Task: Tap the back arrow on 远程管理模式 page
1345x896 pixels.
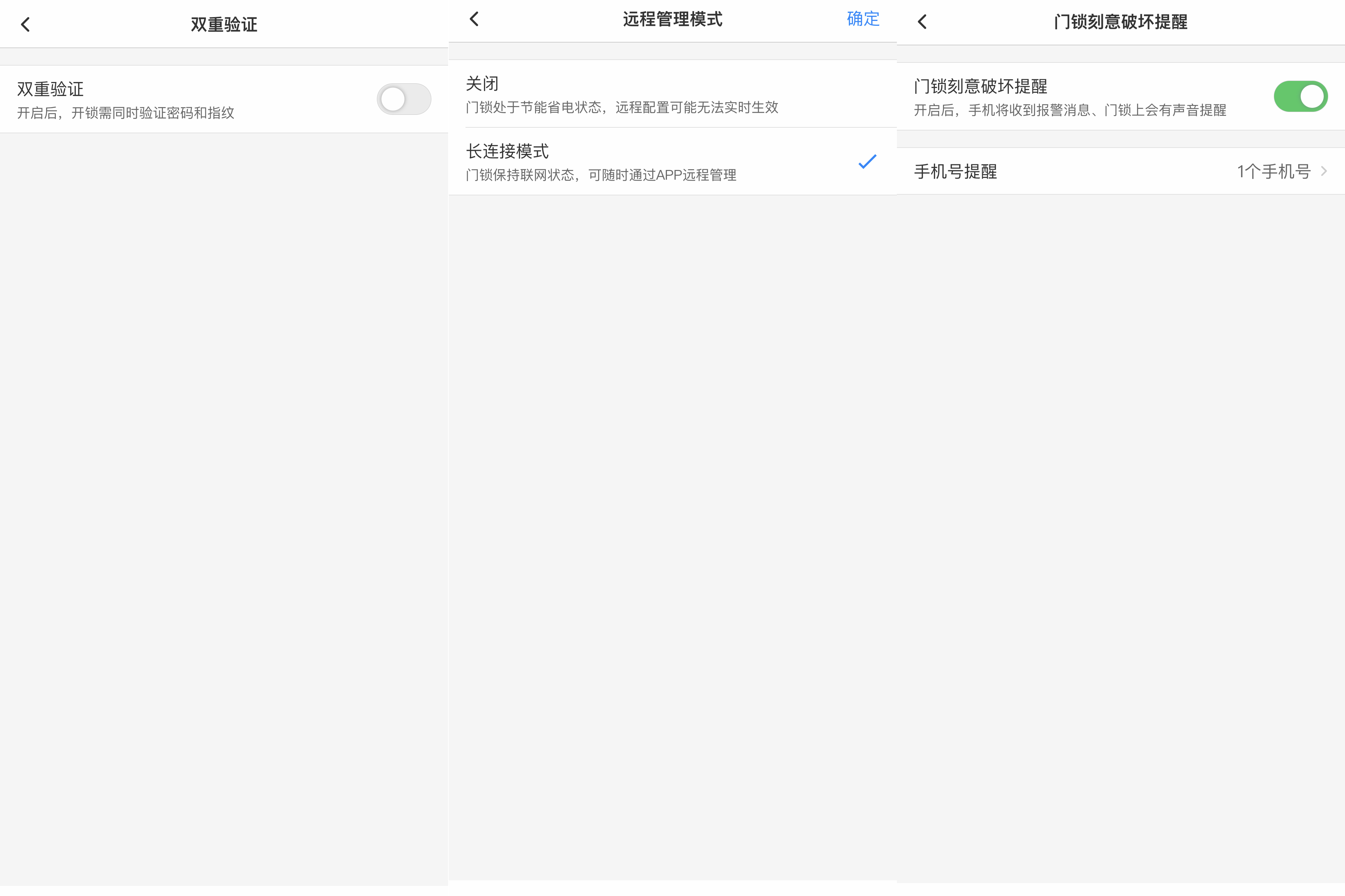Action: pyautogui.click(x=474, y=19)
